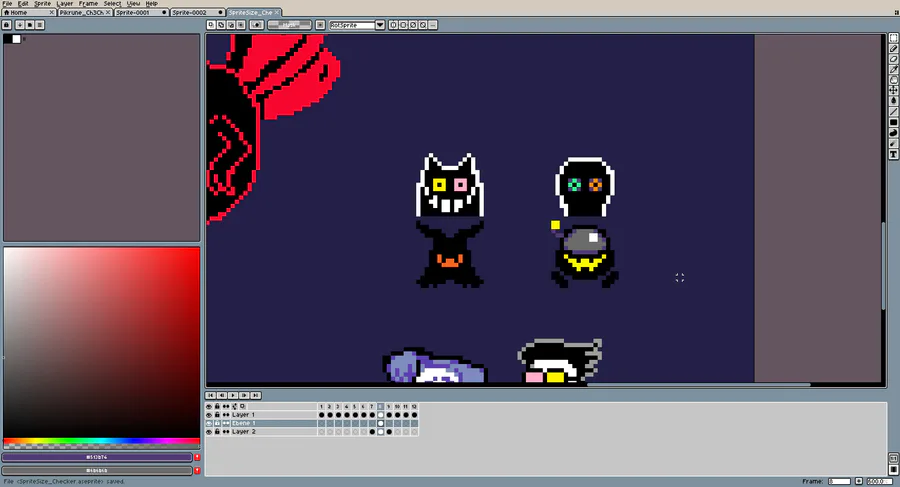Select the Eraser tool
Image resolution: width=900 pixels, height=487 pixels.
[x=894, y=59]
